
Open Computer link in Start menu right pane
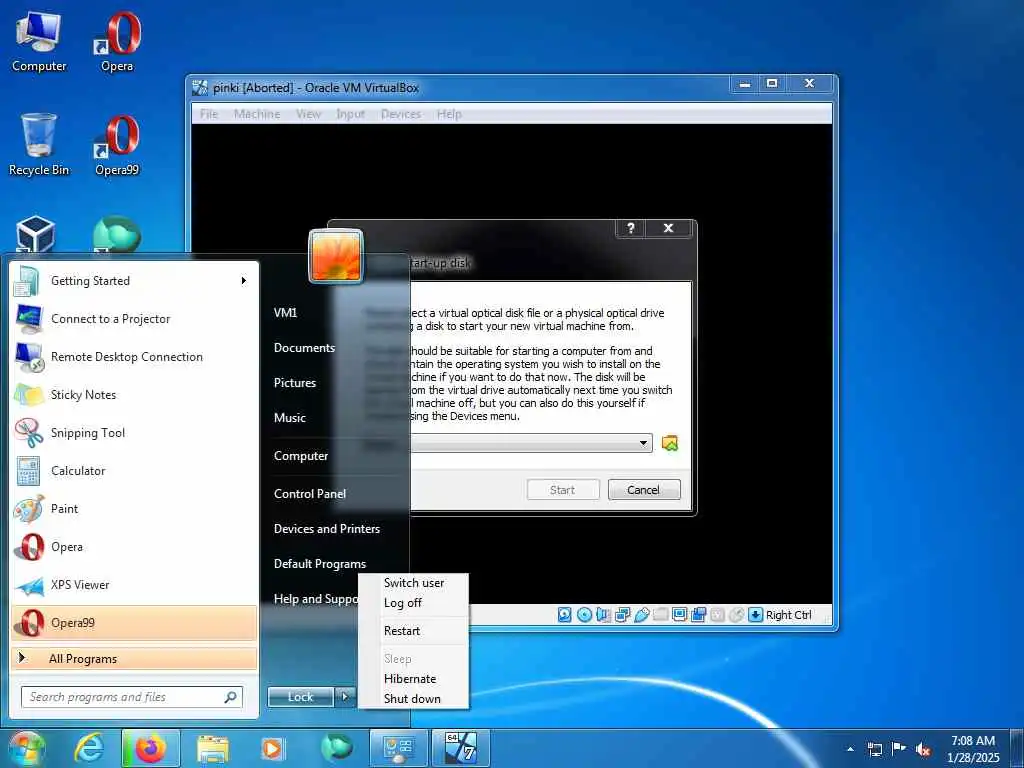pos(300,456)
